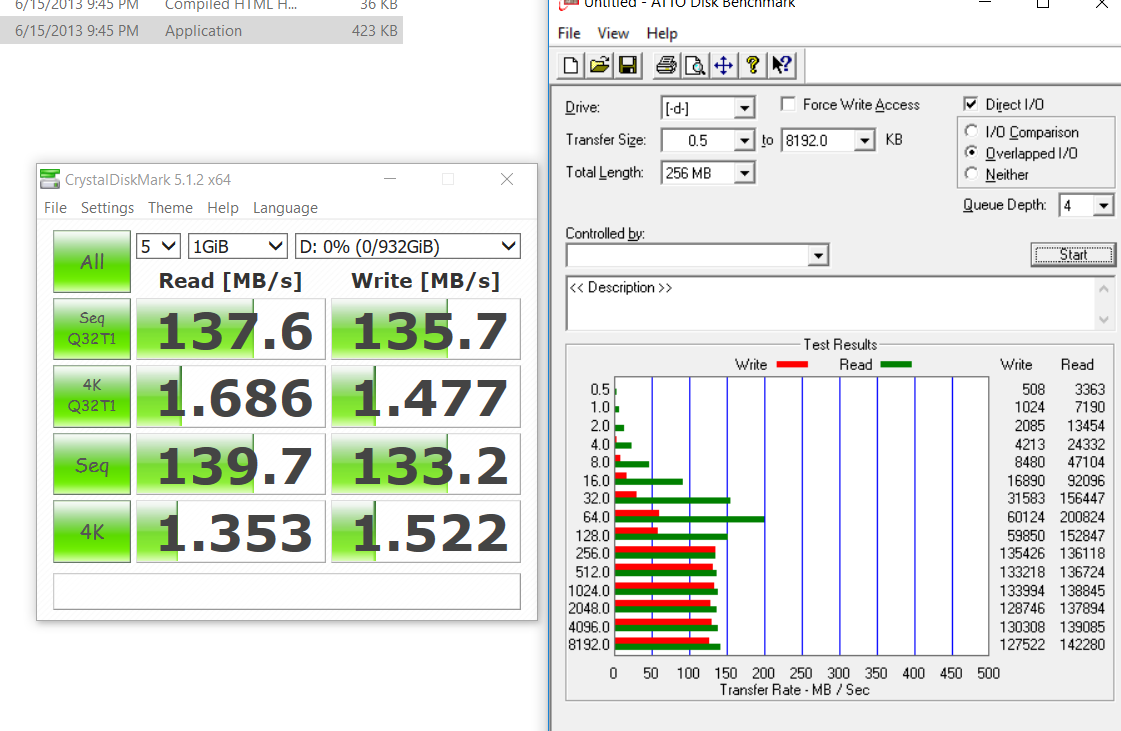Expand the Controlled by dropdown

click(818, 255)
